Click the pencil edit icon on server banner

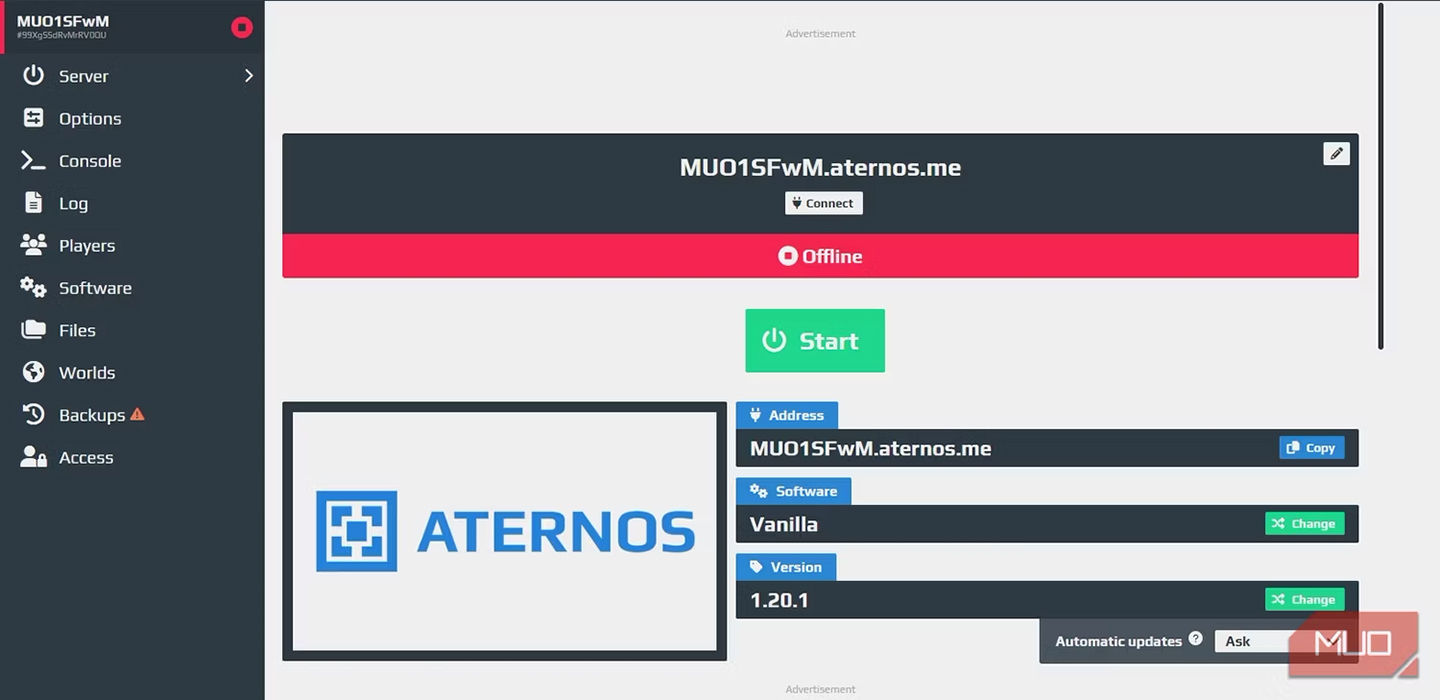(x=1336, y=153)
